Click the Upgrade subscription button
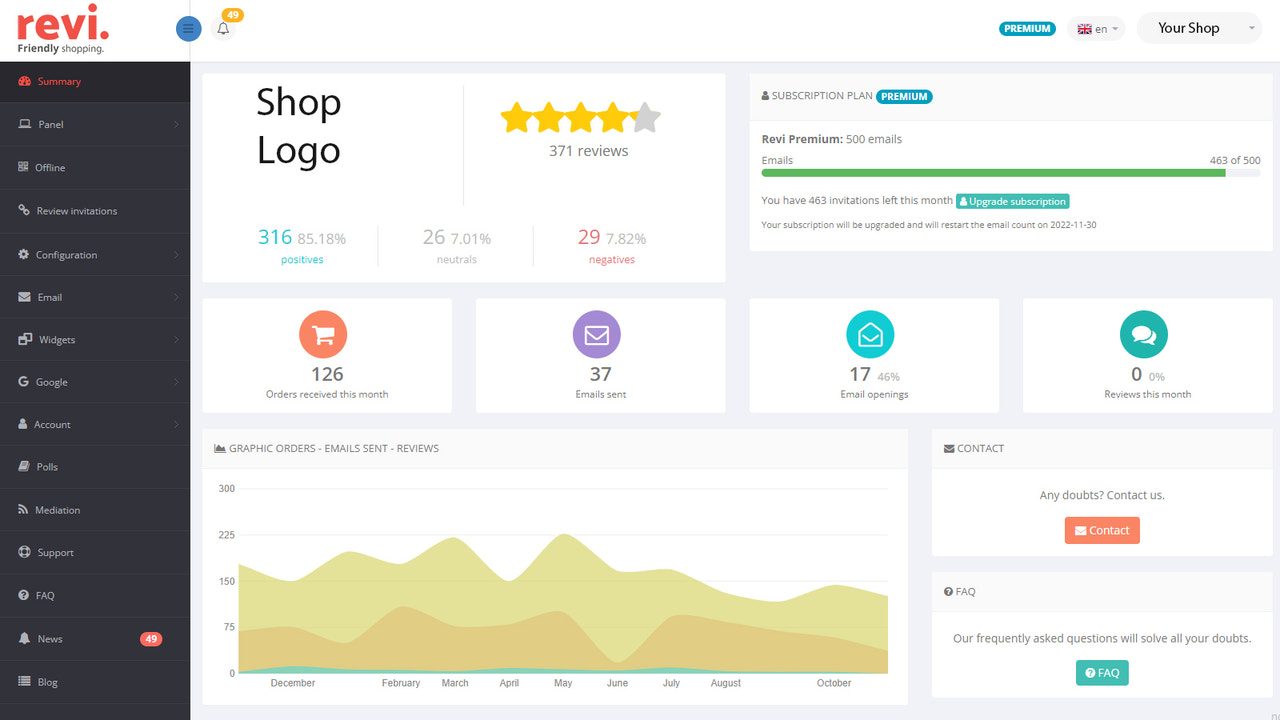The height and width of the screenshot is (720, 1280). click(1013, 201)
